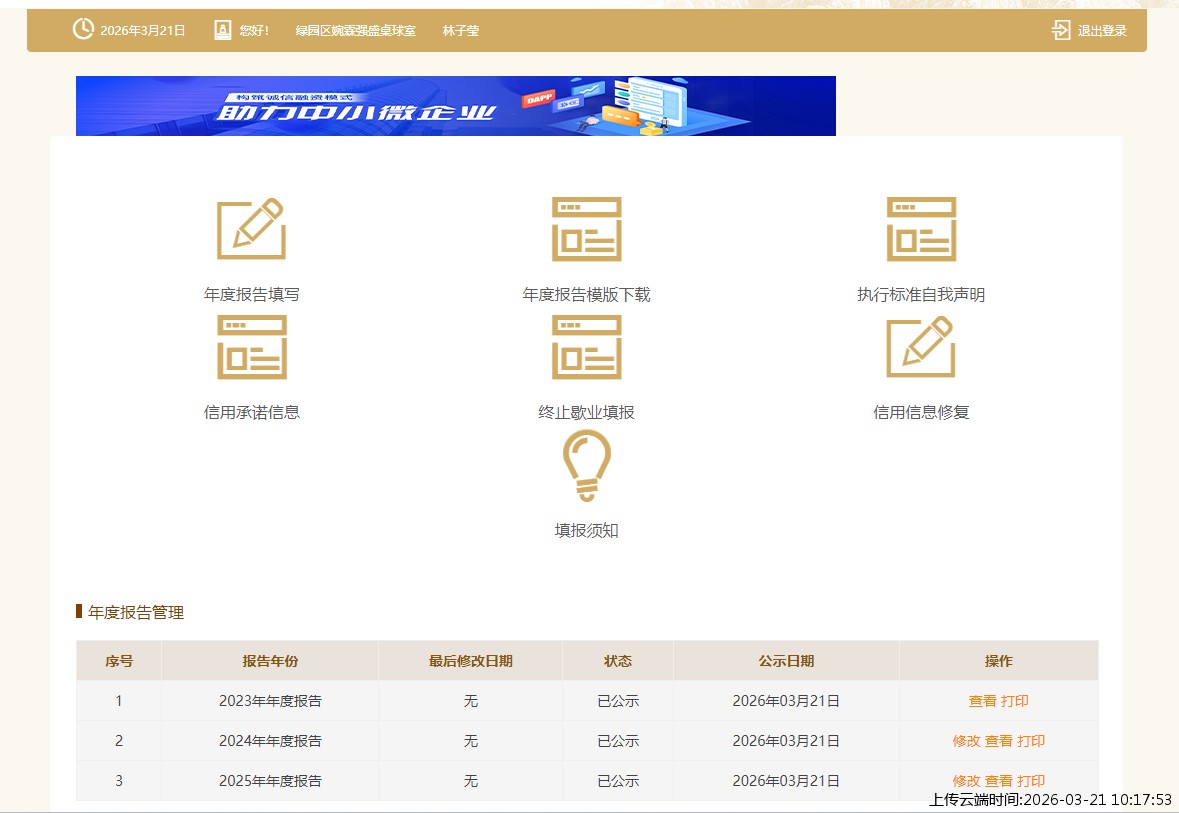The width and height of the screenshot is (1179, 813).
Task: Print the 2023年年度报告
Action: [1015, 701]
